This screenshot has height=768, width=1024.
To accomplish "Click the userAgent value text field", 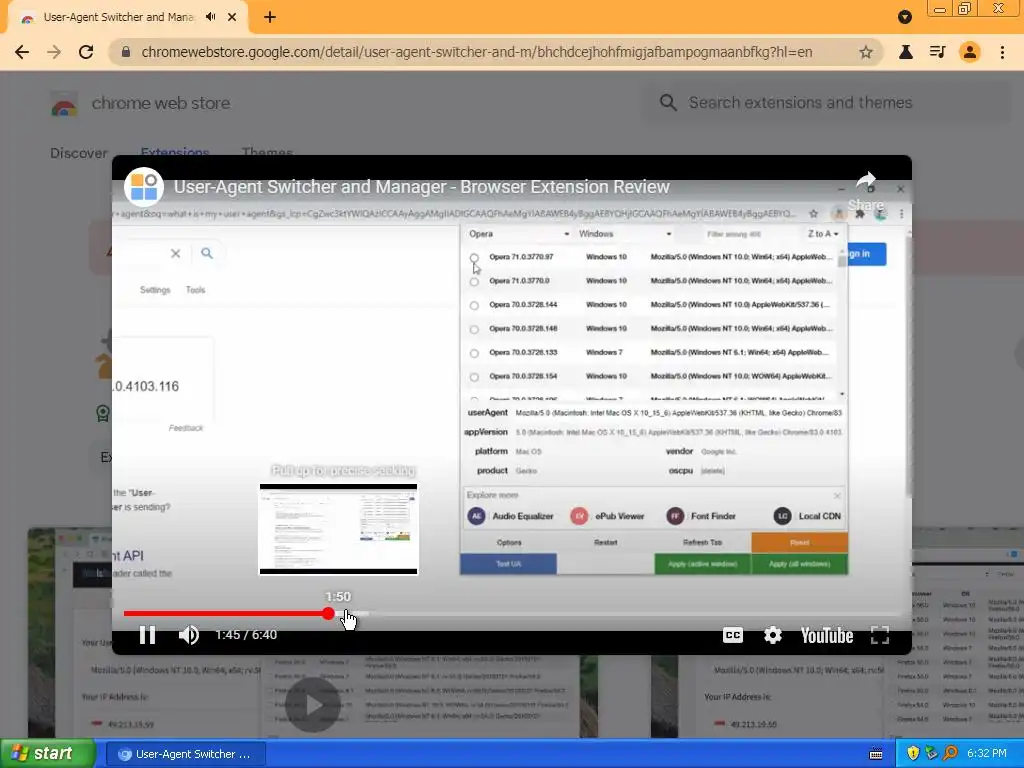I will click(679, 413).
